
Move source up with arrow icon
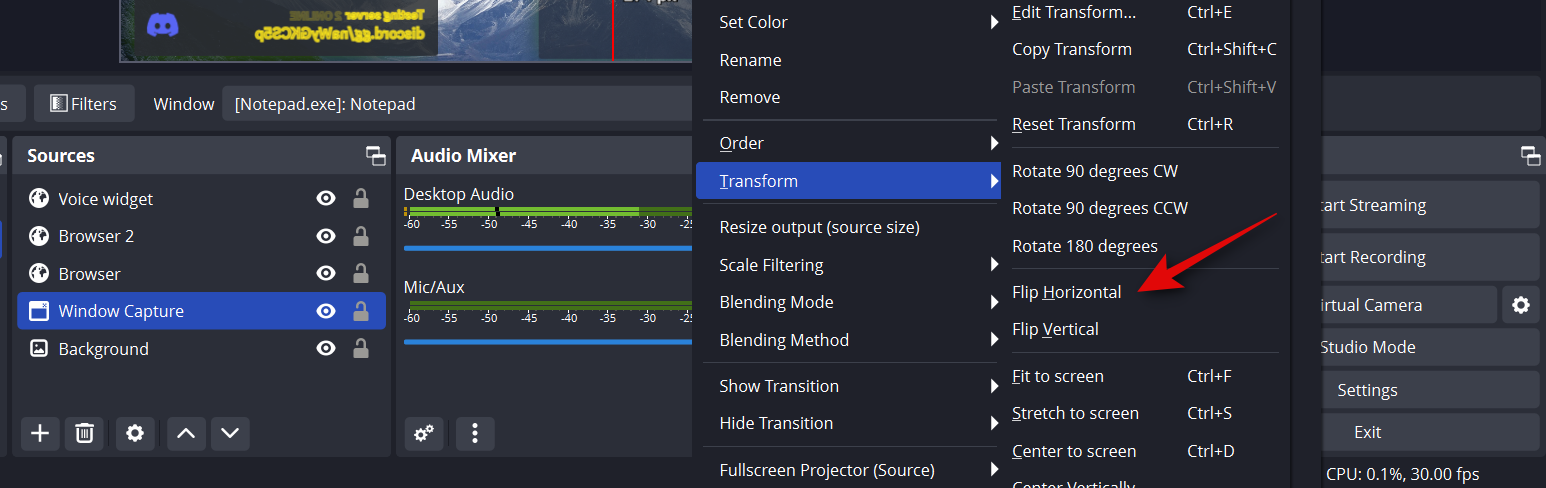coord(185,433)
